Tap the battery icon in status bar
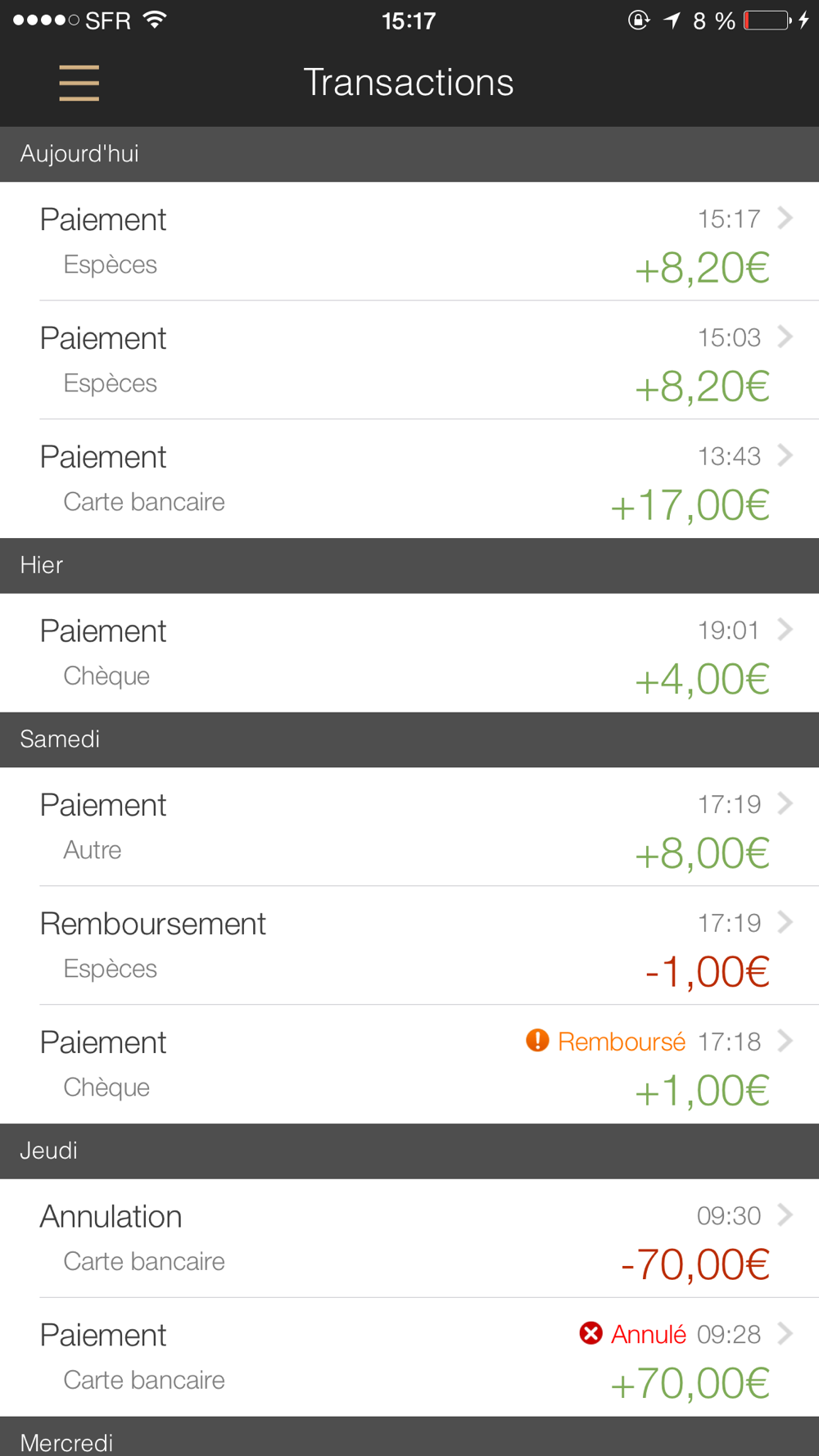 point(767,20)
